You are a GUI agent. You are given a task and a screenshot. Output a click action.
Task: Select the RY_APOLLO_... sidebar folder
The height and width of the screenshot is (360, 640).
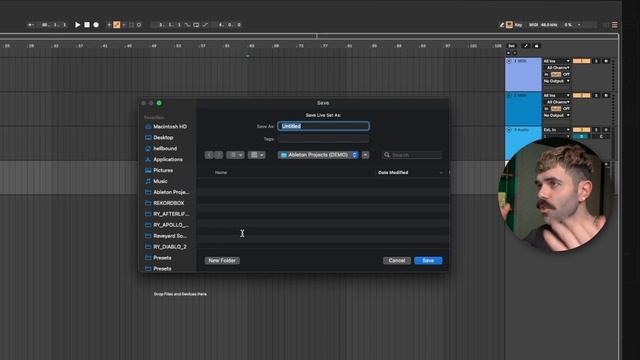(x=167, y=225)
